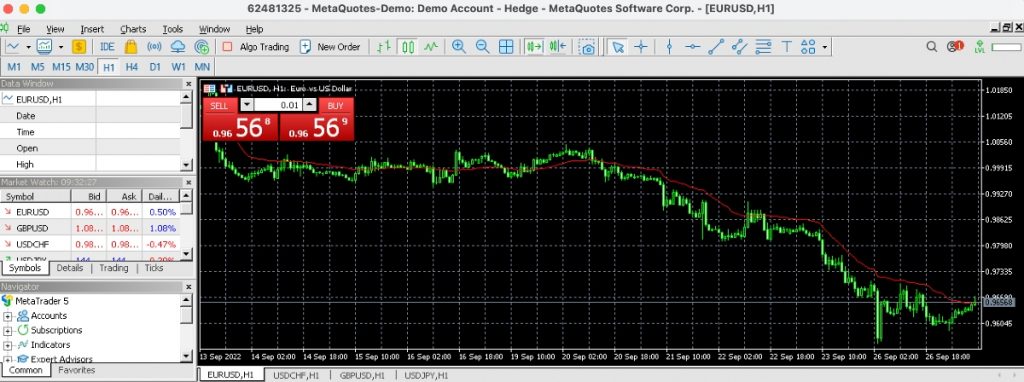The width and height of the screenshot is (1024, 382).
Task: Expand the Accounts tree node
Action: (8, 316)
